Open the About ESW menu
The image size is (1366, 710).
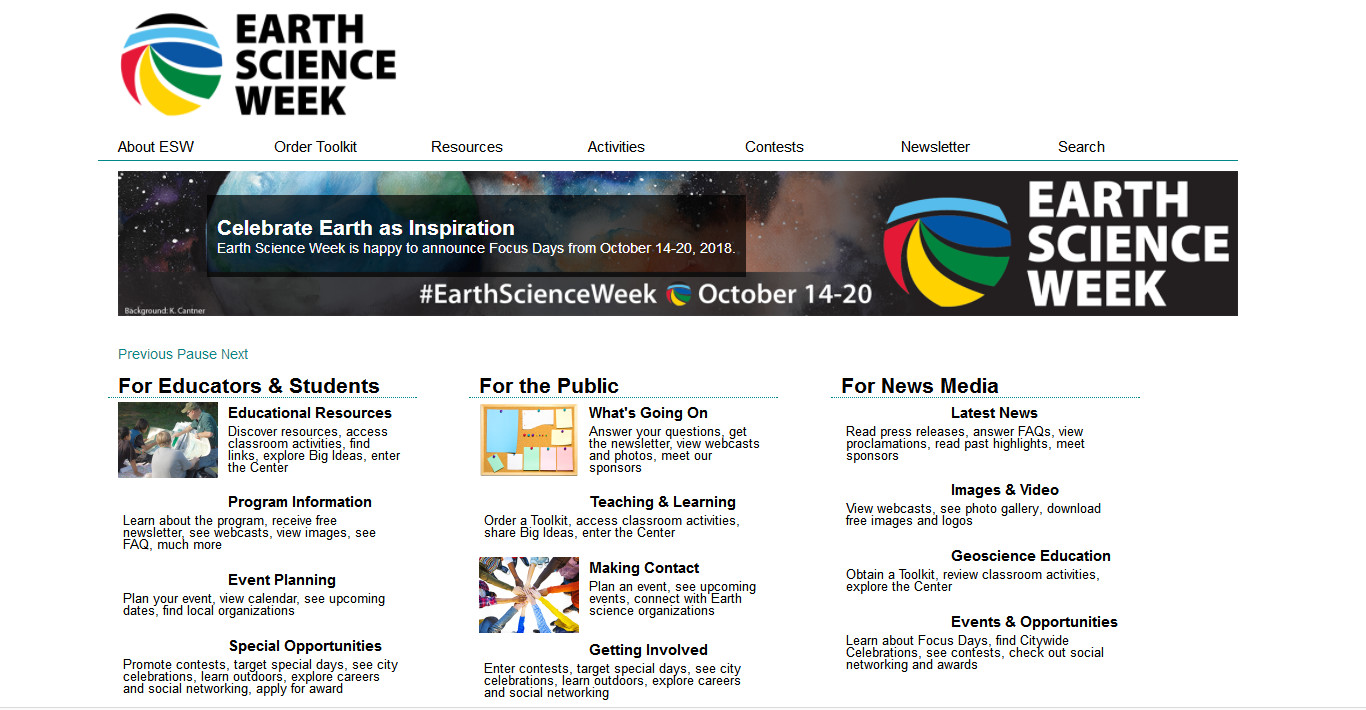[x=156, y=147]
